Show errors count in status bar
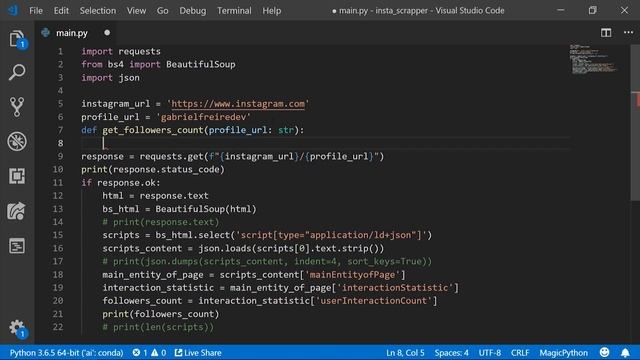 pos(140,352)
